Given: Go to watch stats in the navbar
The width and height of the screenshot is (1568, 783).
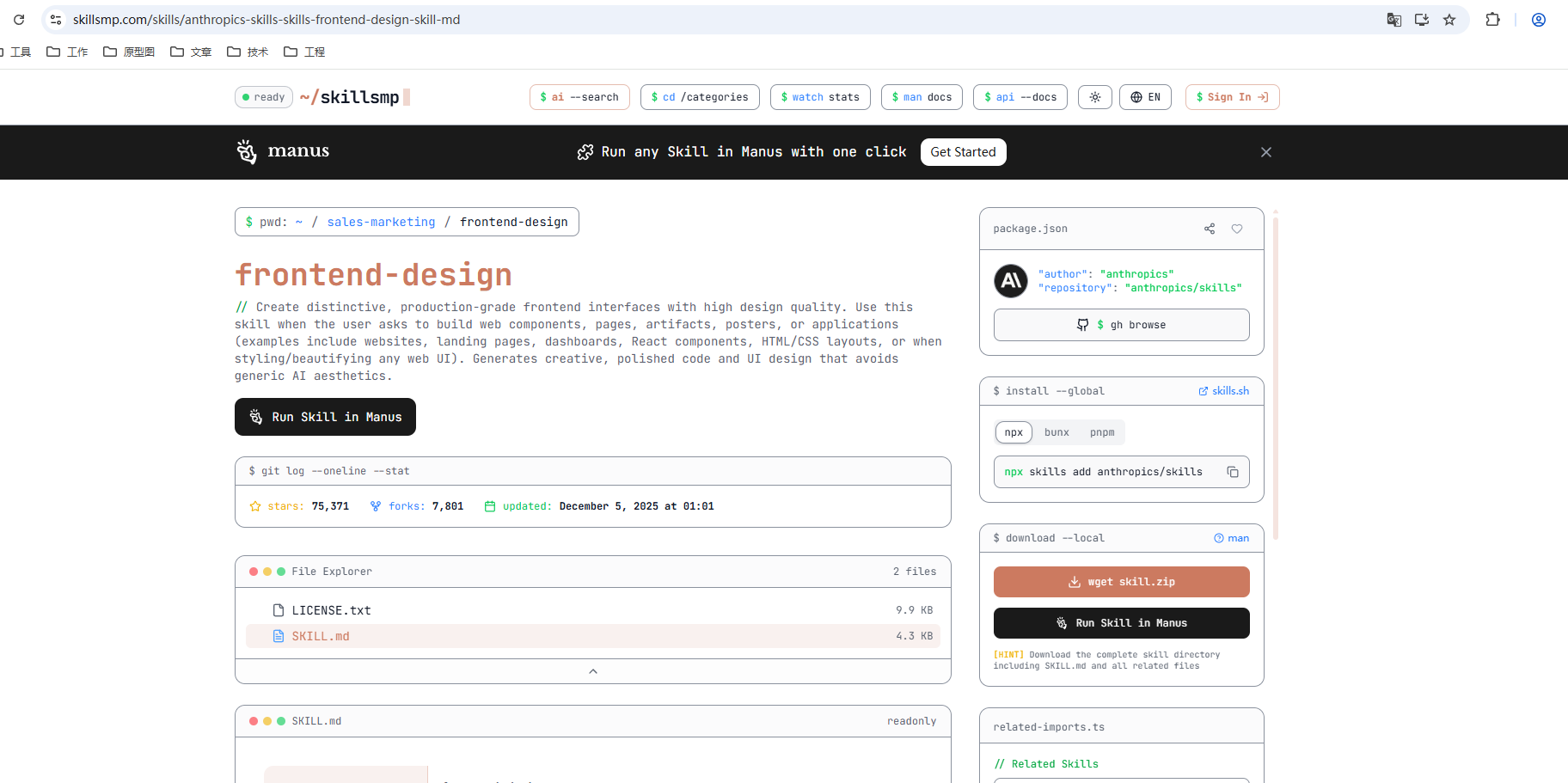Looking at the screenshot, I should point(819,96).
